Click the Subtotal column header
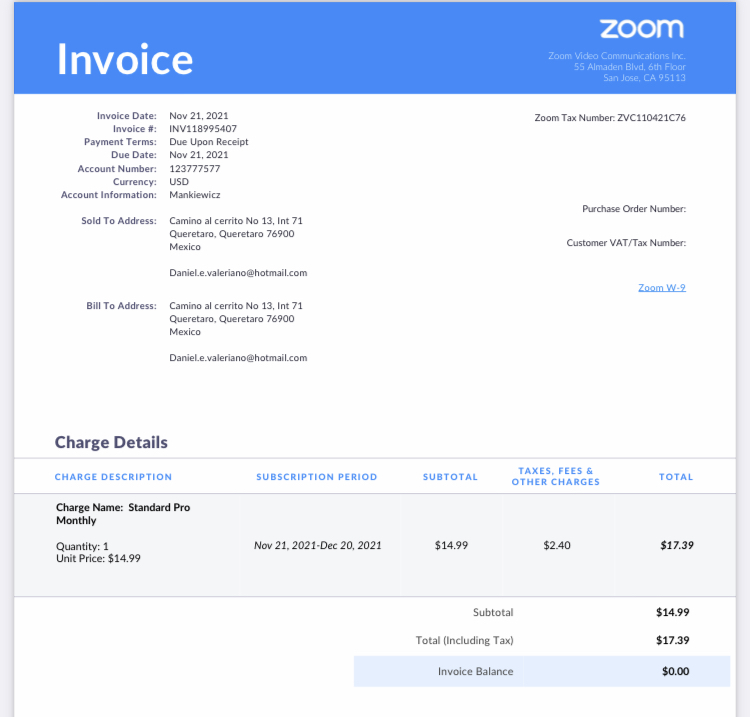This screenshot has height=717, width=750. click(450, 477)
